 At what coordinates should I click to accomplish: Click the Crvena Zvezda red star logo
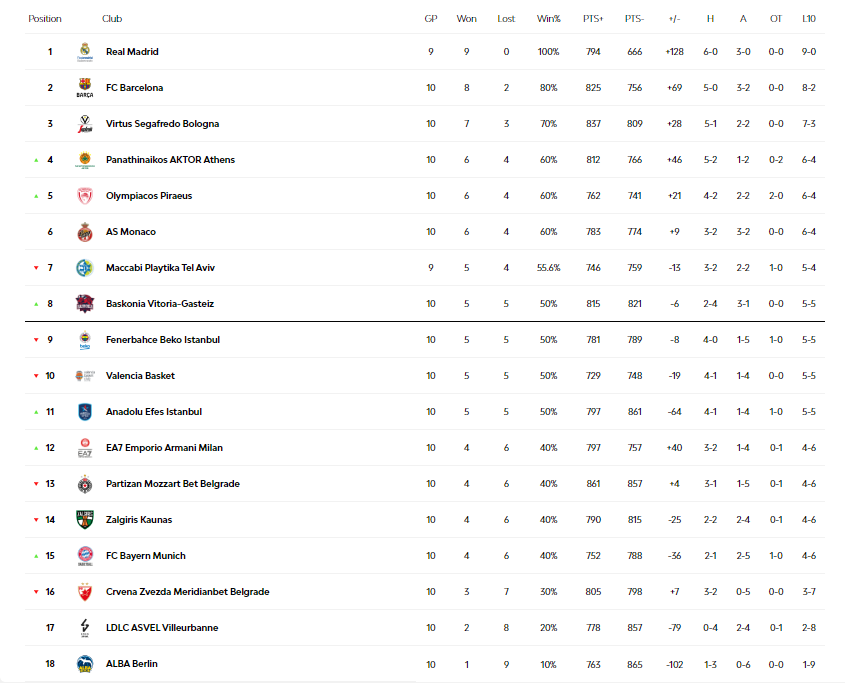(85, 592)
